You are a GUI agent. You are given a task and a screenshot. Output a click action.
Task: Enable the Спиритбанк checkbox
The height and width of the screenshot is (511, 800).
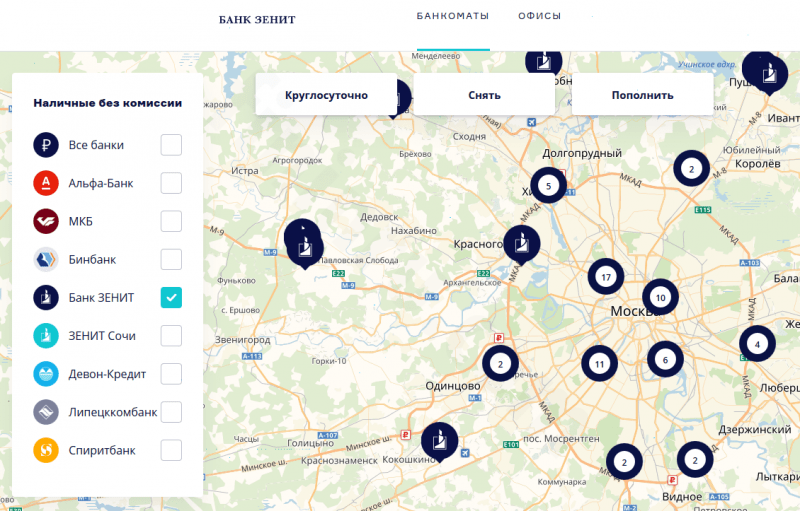tap(171, 450)
